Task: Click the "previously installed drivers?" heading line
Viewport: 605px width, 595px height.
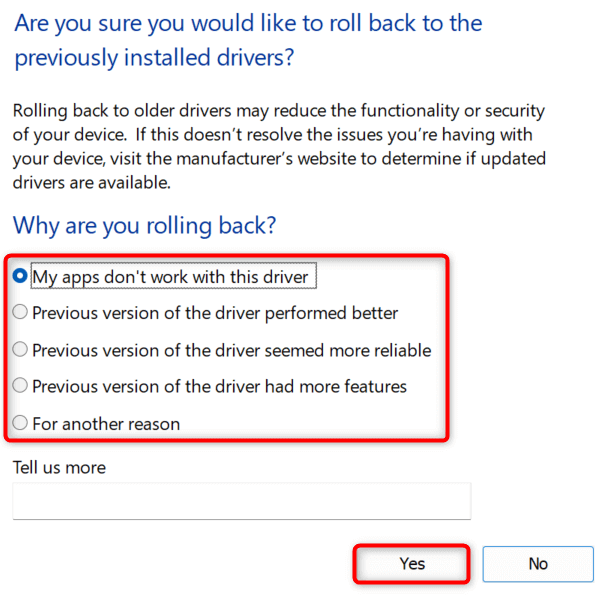Action: (x=154, y=58)
